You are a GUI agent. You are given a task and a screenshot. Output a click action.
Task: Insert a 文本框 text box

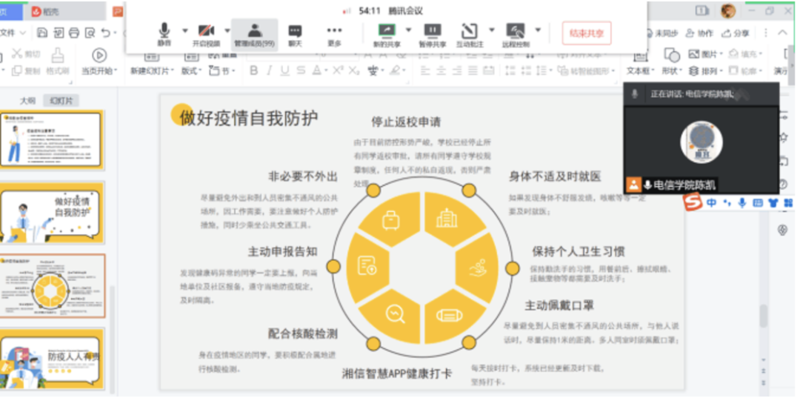coord(640,62)
